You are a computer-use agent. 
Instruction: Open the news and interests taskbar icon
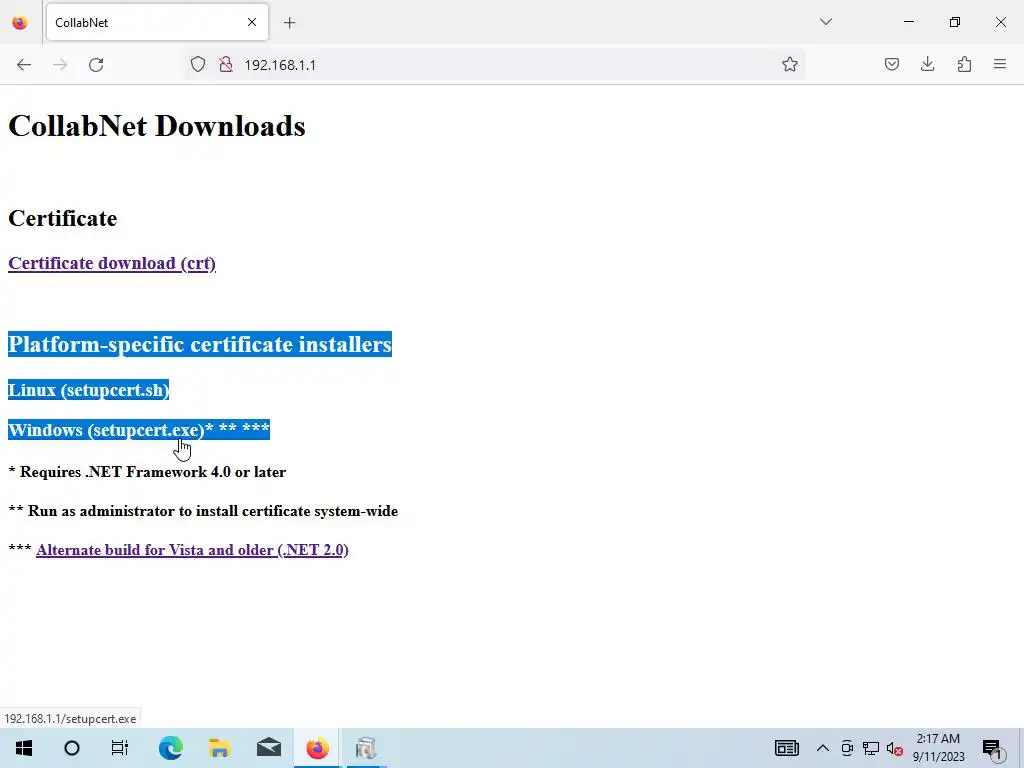click(x=786, y=748)
